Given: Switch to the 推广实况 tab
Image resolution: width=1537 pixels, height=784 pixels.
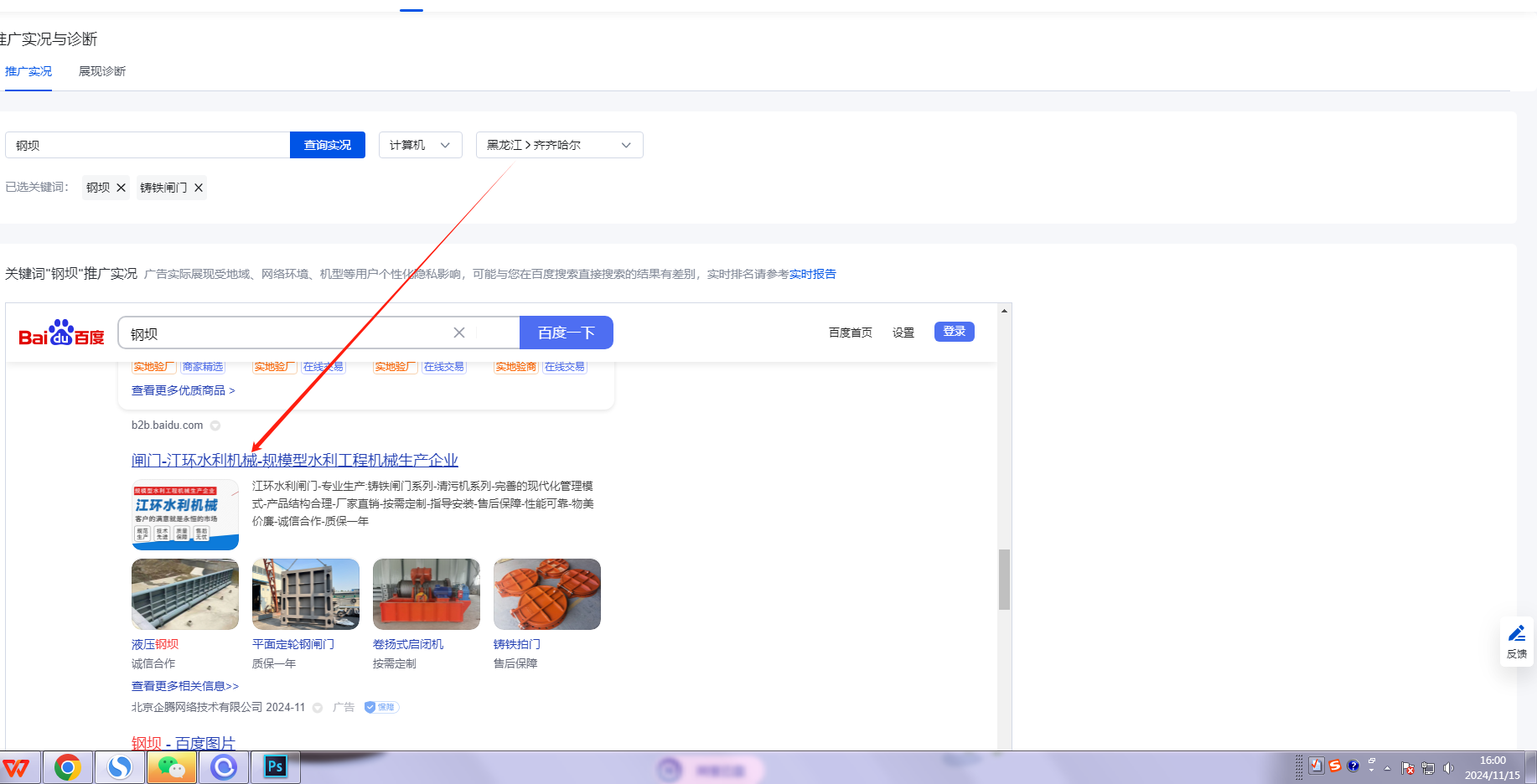Looking at the screenshot, I should tap(28, 71).
